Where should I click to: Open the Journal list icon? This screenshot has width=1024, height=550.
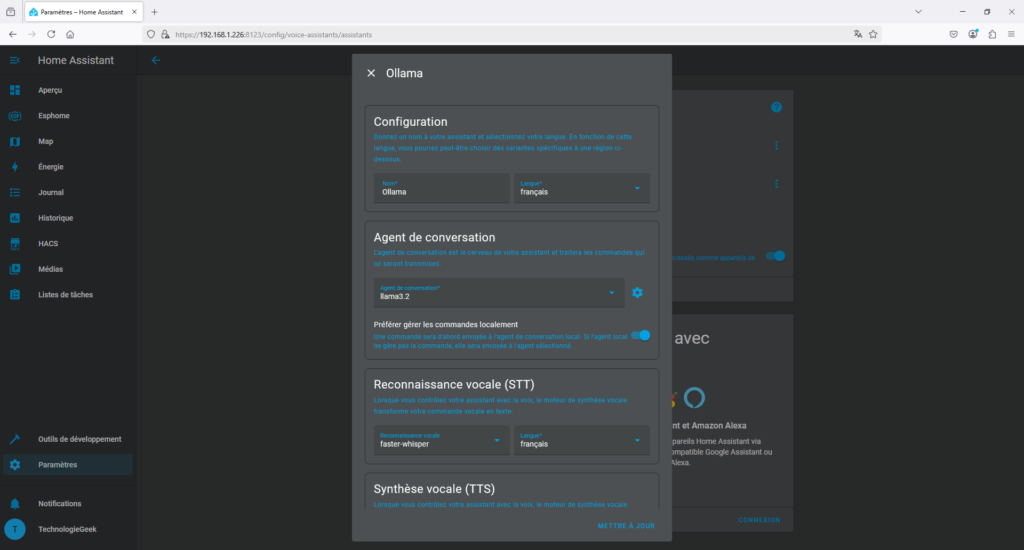click(15, 192)
